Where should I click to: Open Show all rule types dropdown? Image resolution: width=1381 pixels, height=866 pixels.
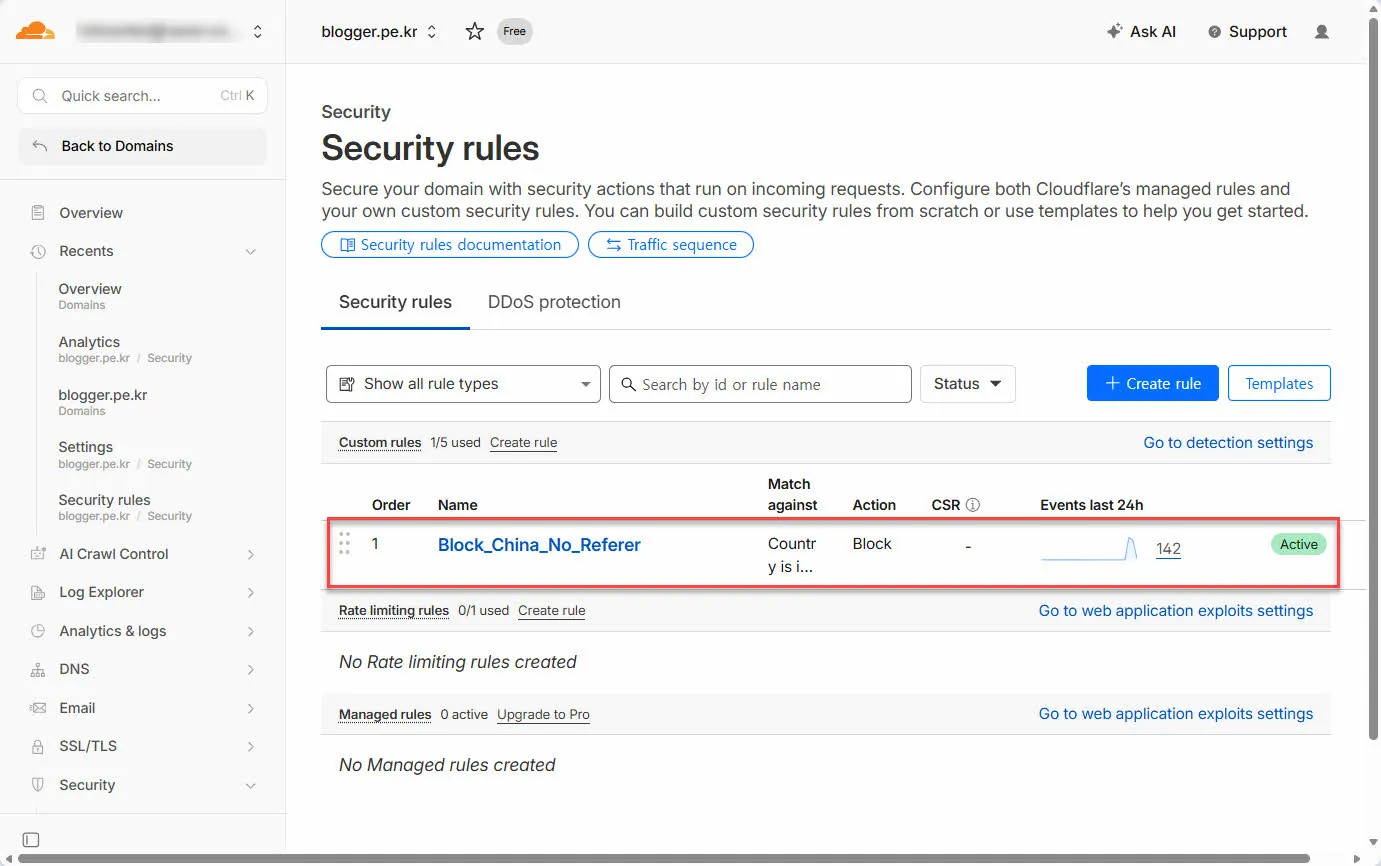pyautogui.click(x=463, y=384)
